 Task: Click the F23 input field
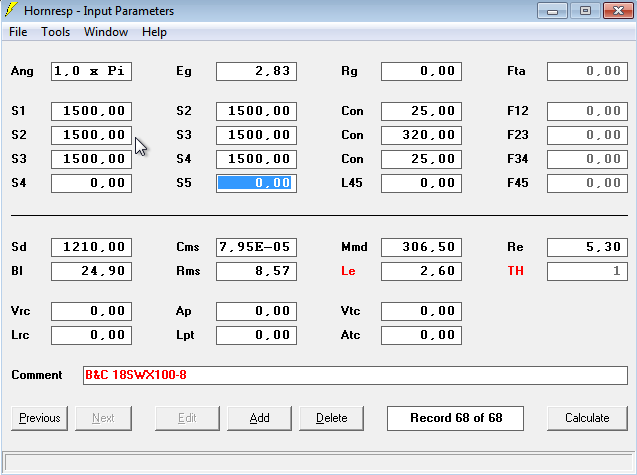click(587, 135)
